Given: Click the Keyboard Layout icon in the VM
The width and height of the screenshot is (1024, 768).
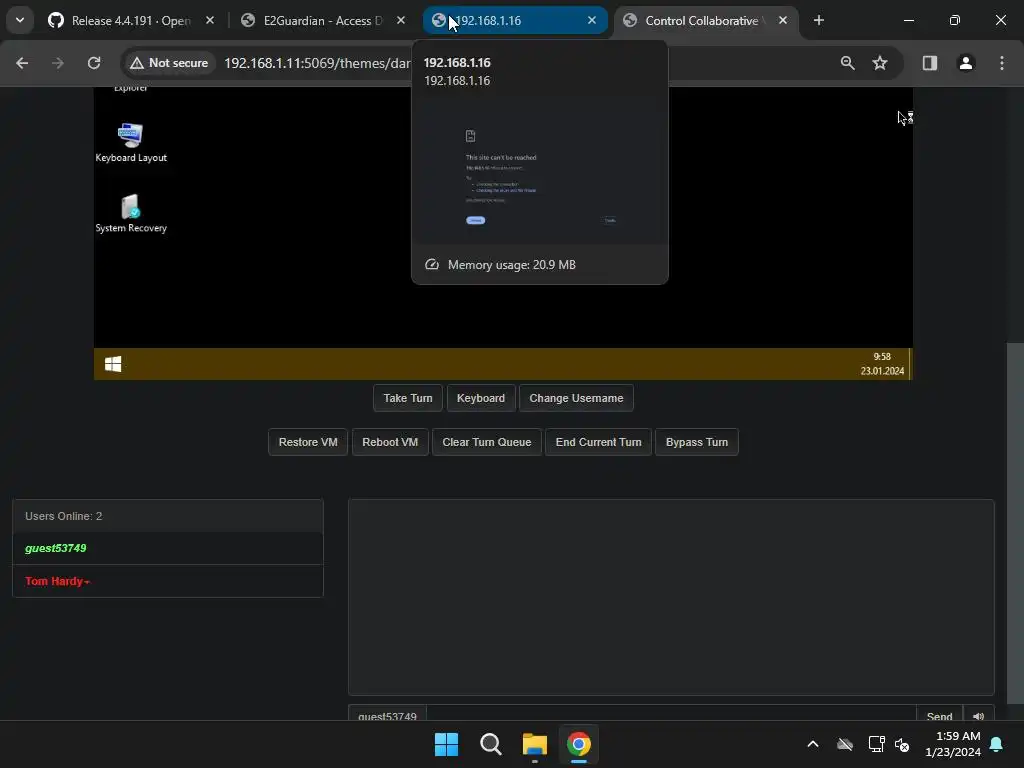Looking at the screenshot, I should point(131,142).
